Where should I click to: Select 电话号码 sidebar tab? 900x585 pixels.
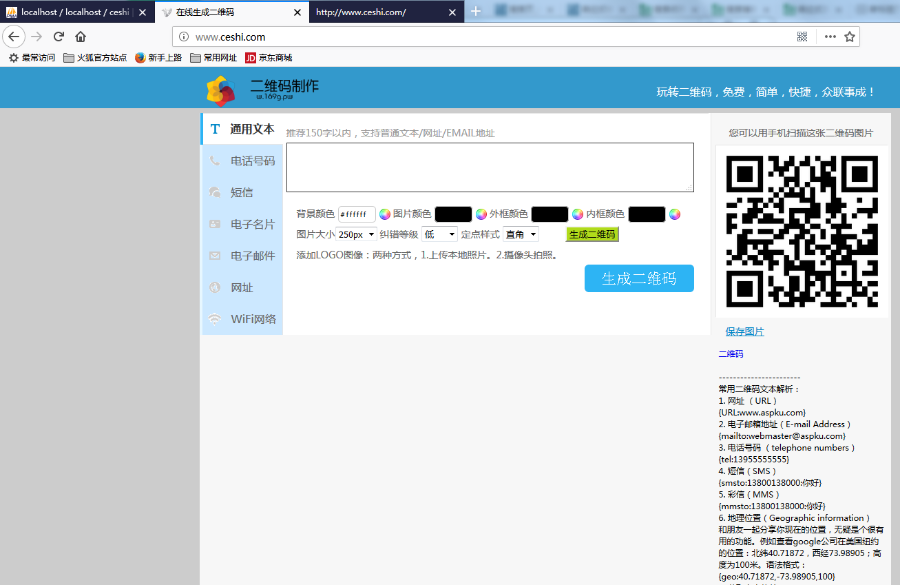pyautogui.click(x=242, y=161)
